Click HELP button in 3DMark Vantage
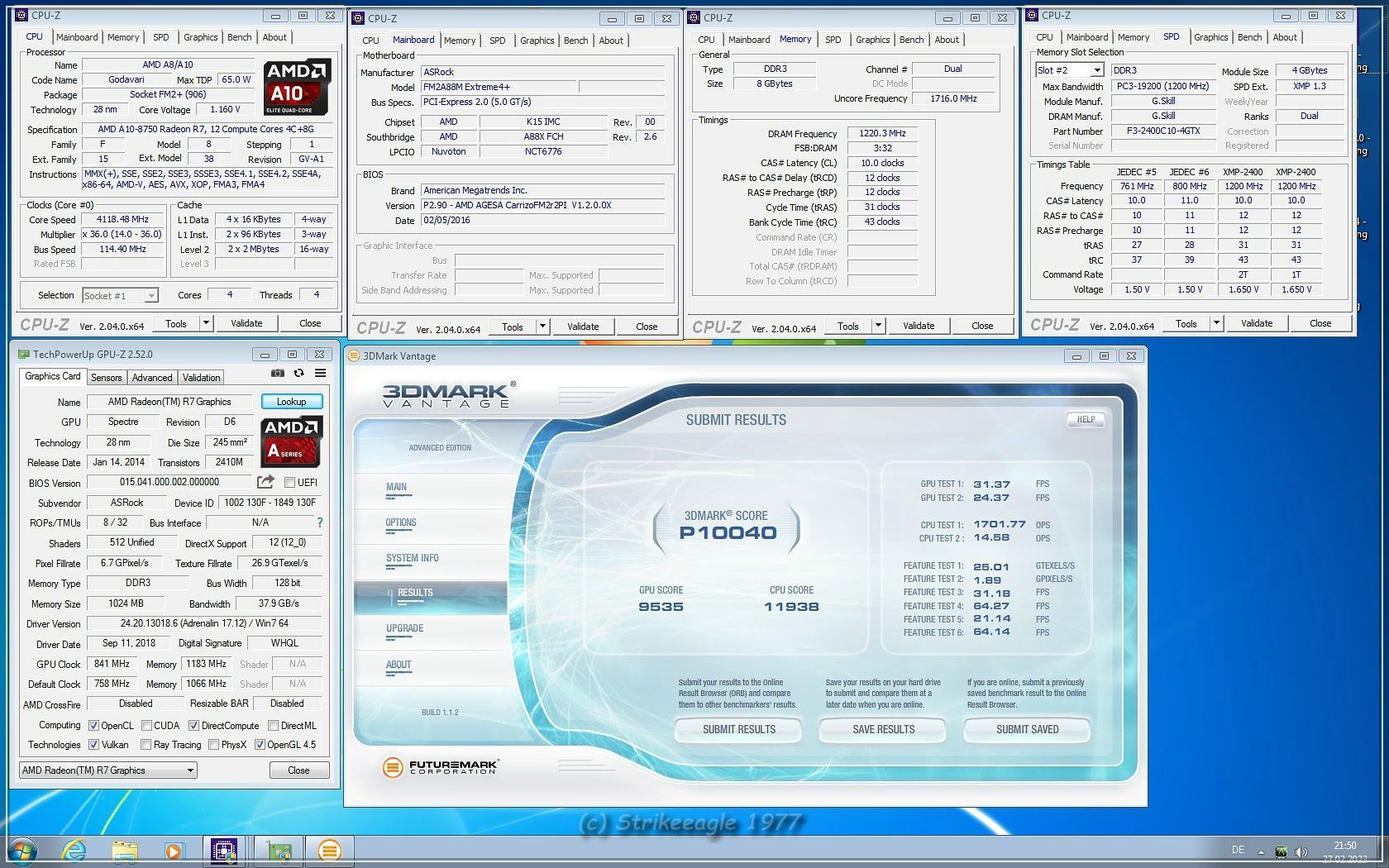 (1086, 419)
